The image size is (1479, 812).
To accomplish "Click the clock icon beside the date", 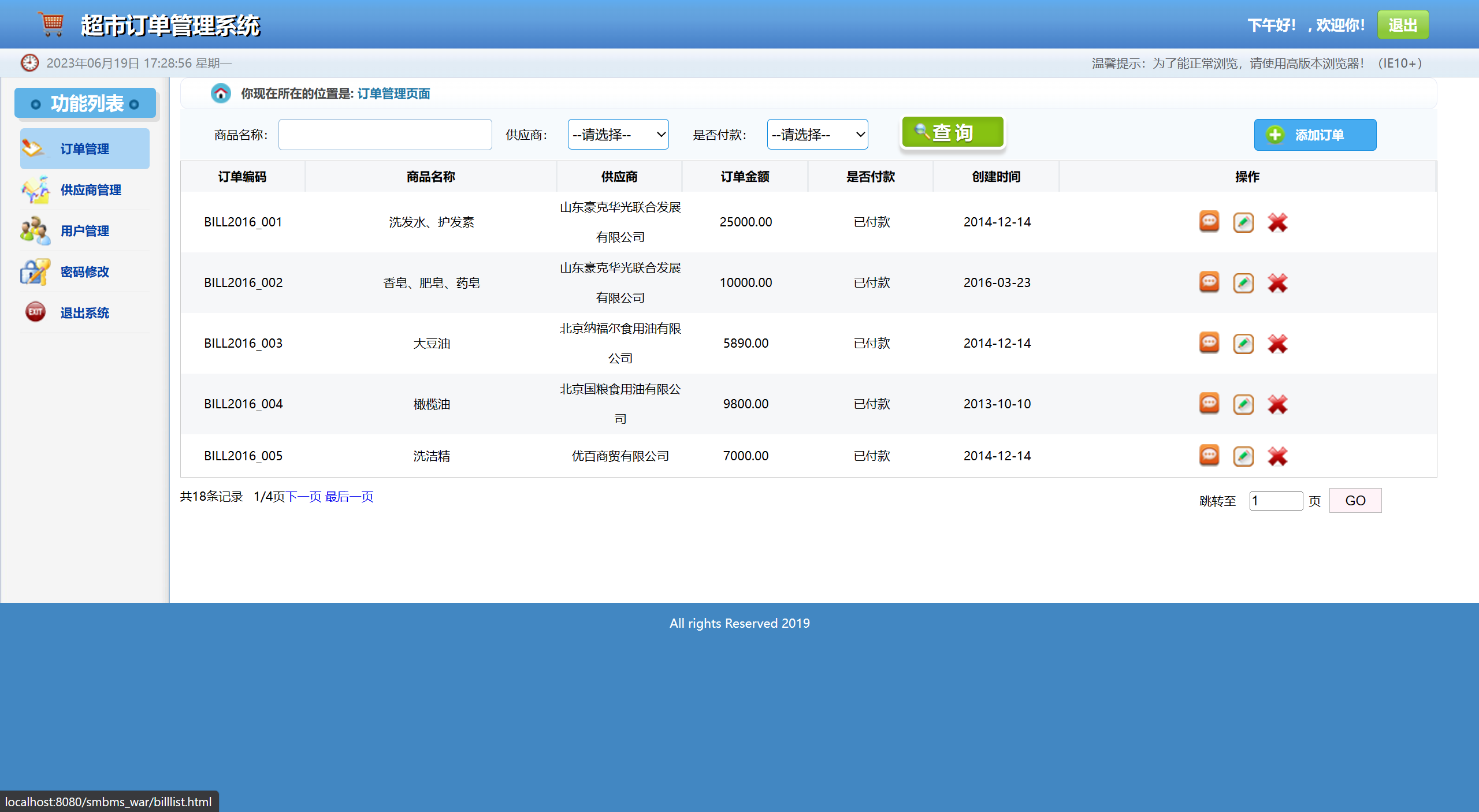I will pyautogui.click(x=29, y=62).
